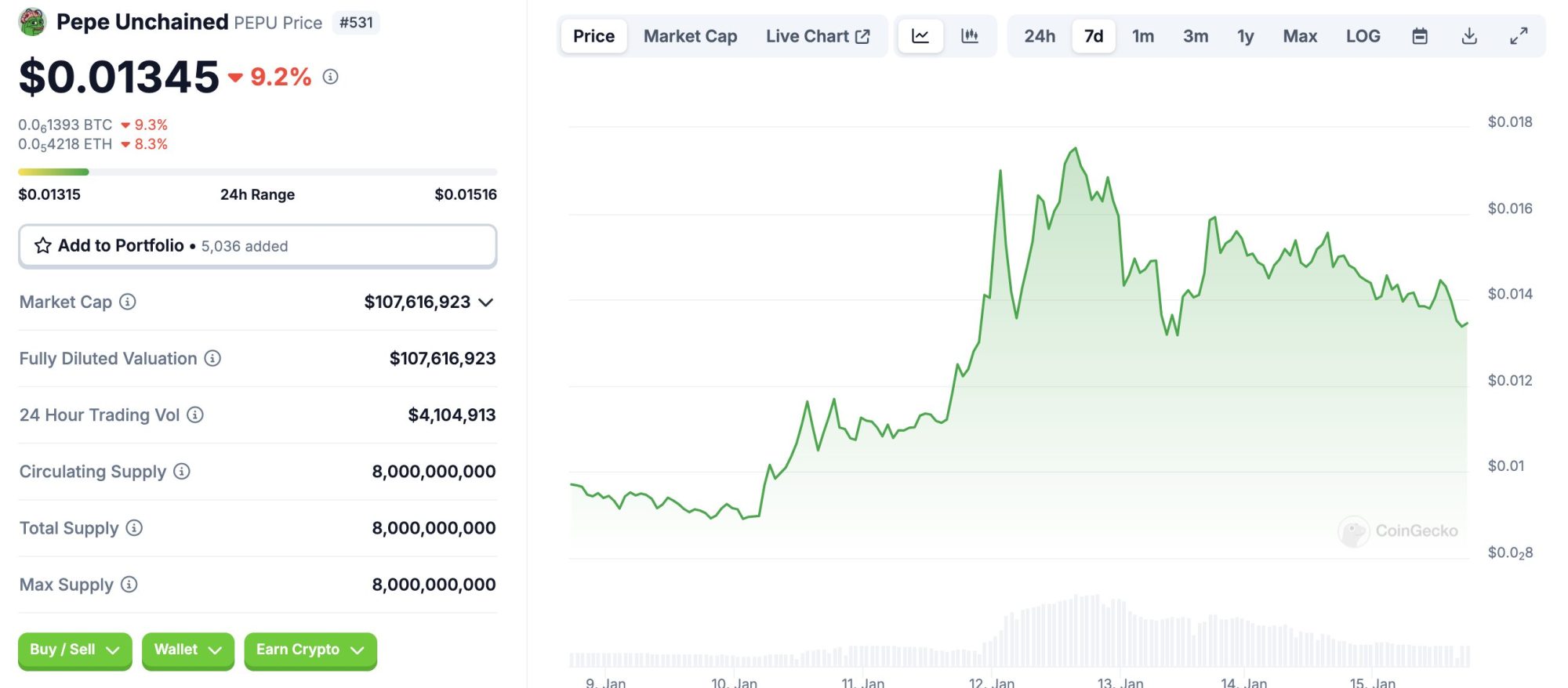Download the chart data

(x=1469, y=36)
